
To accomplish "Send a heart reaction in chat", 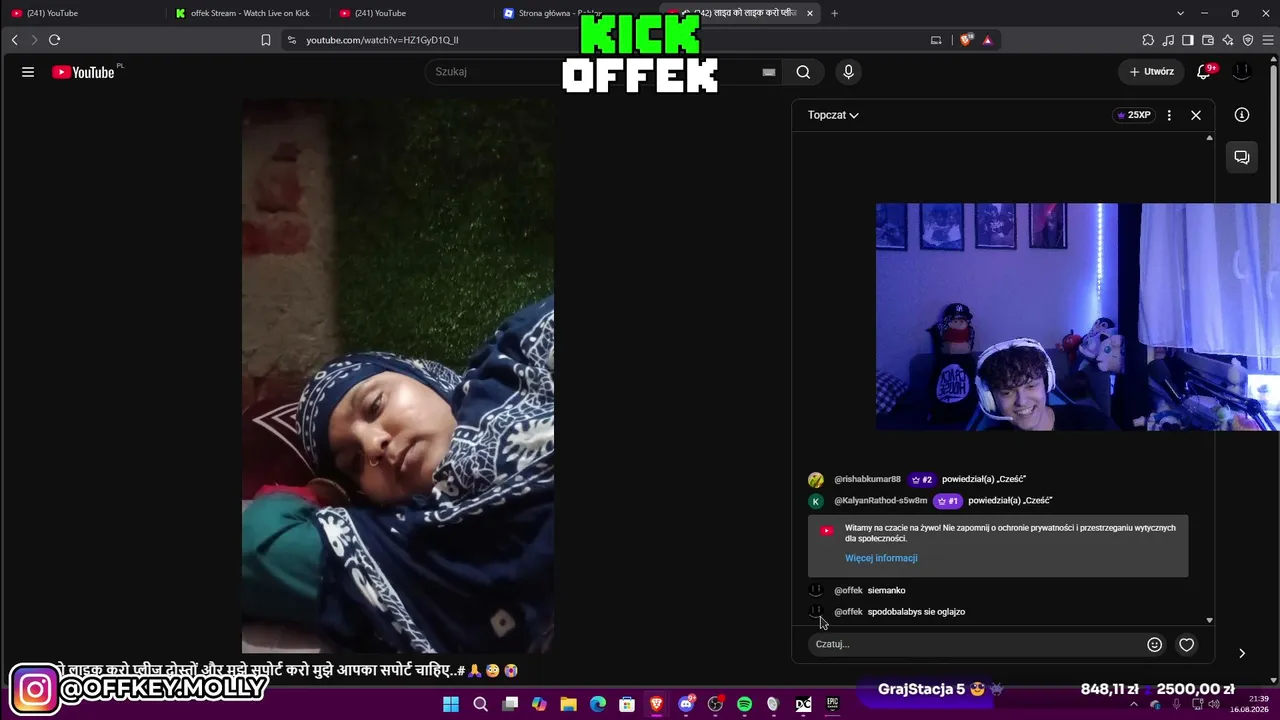I will [1187, 645].
